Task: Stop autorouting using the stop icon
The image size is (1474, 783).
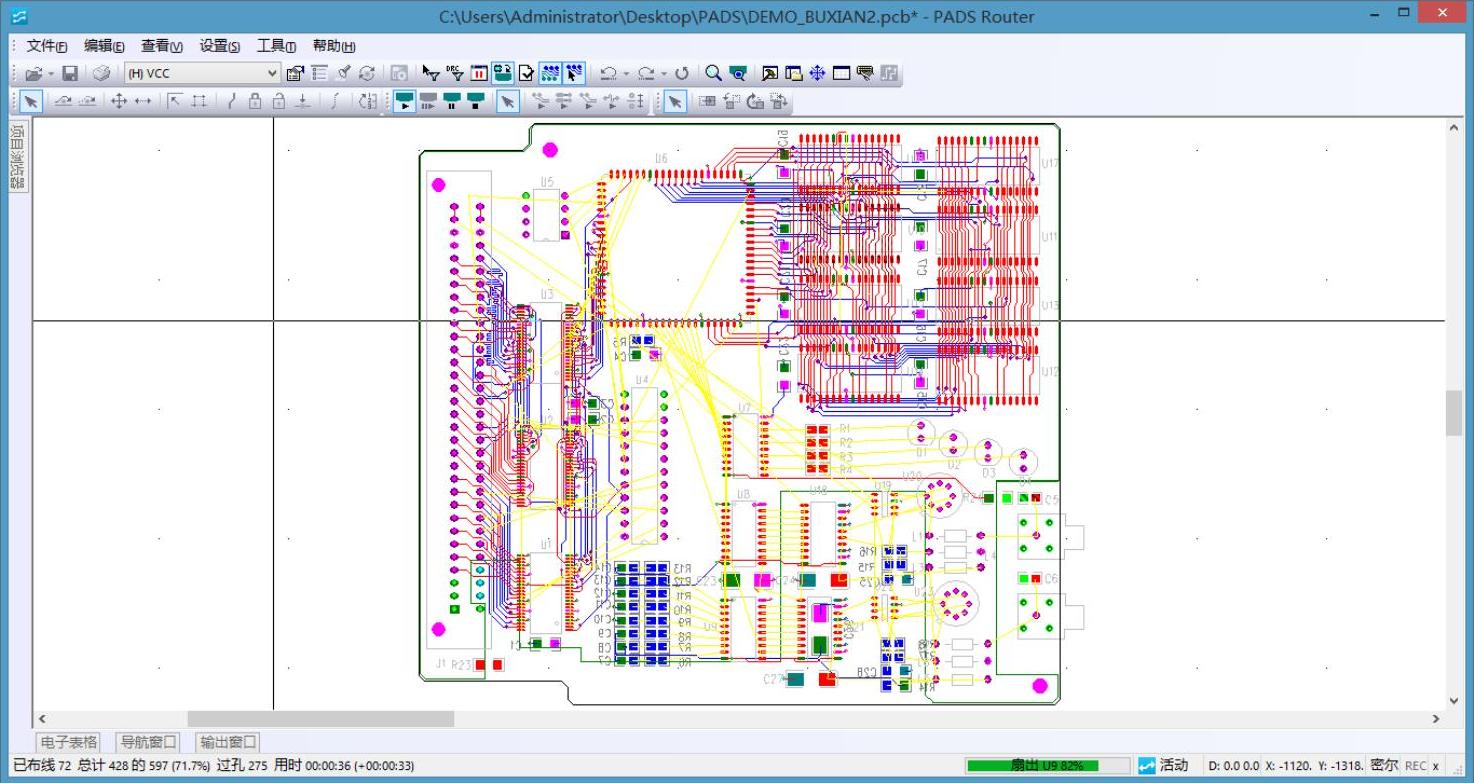Action: [476, 101]
